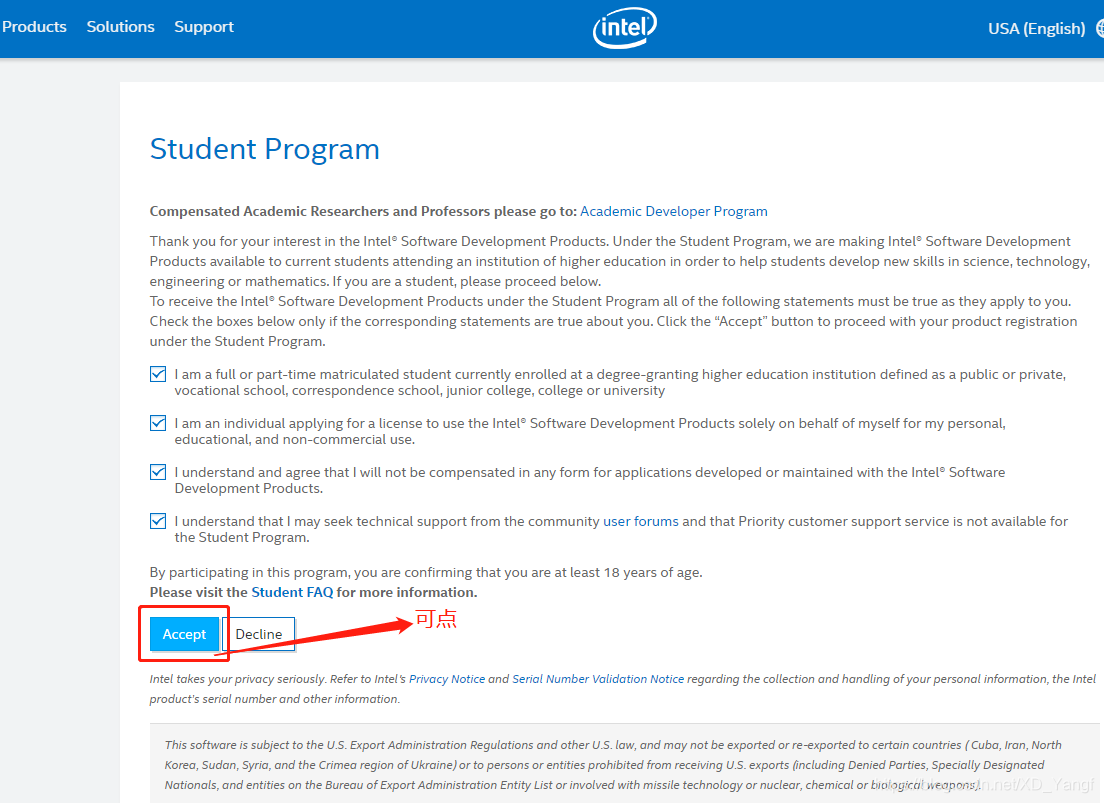This screenshot has height=803, width=1104.
Task: Click the U.S. Export Administration Regulations paragraph
Action: [x=613, y=765]
